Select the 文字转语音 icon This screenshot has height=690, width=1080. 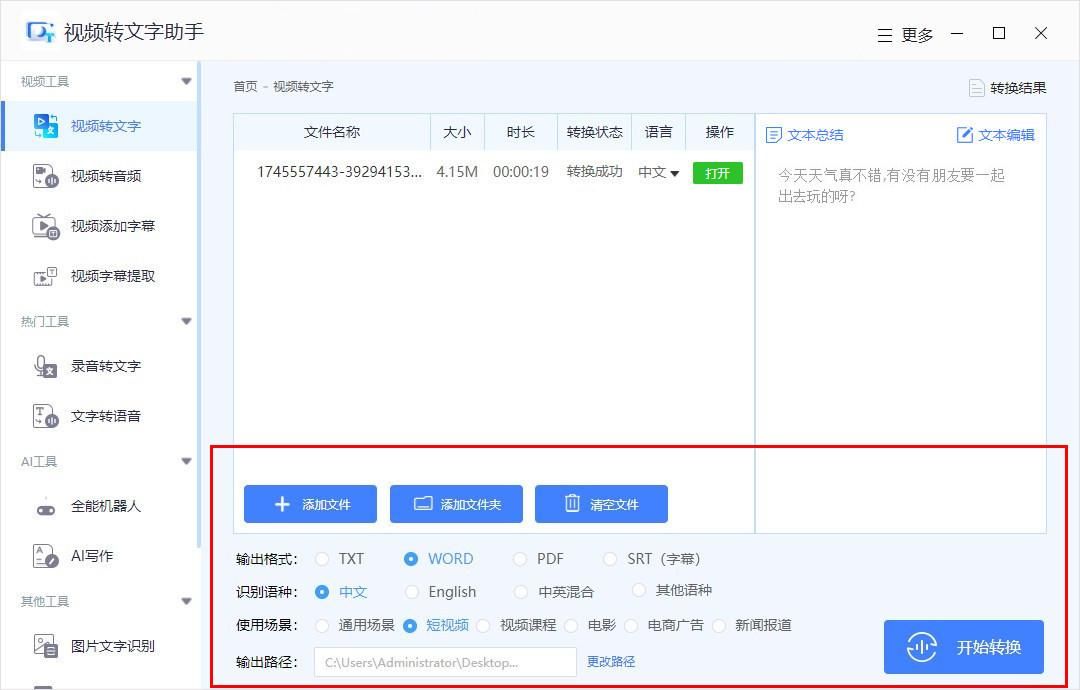[x=46, y=416]
